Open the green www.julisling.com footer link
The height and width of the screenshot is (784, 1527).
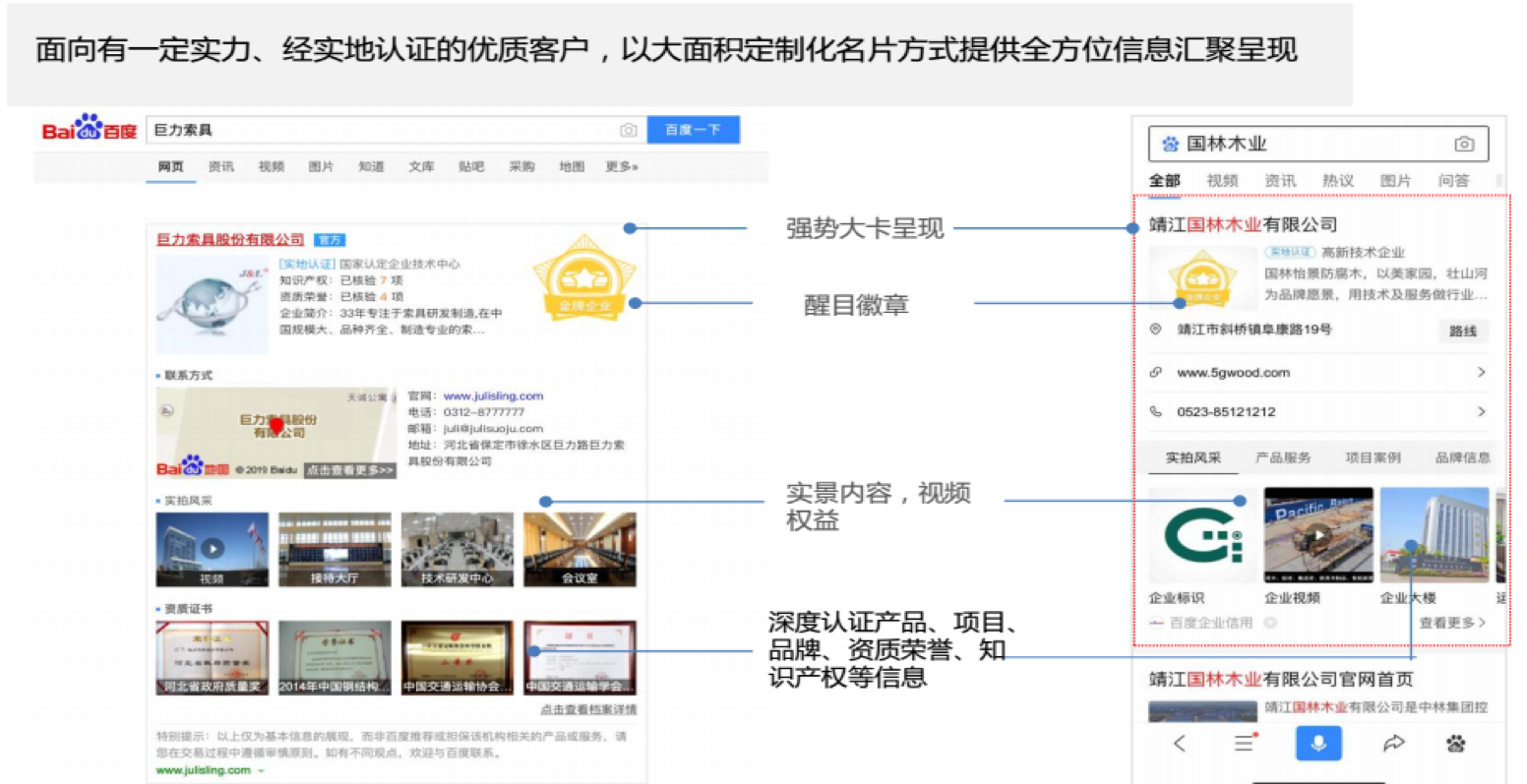[x=204, y=770]
